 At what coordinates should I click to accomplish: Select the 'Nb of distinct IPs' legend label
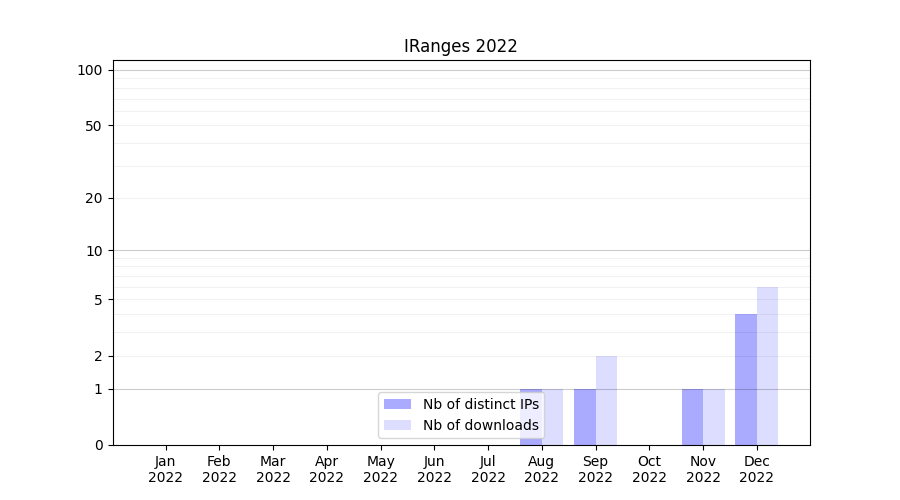click(x=480, y=404)
